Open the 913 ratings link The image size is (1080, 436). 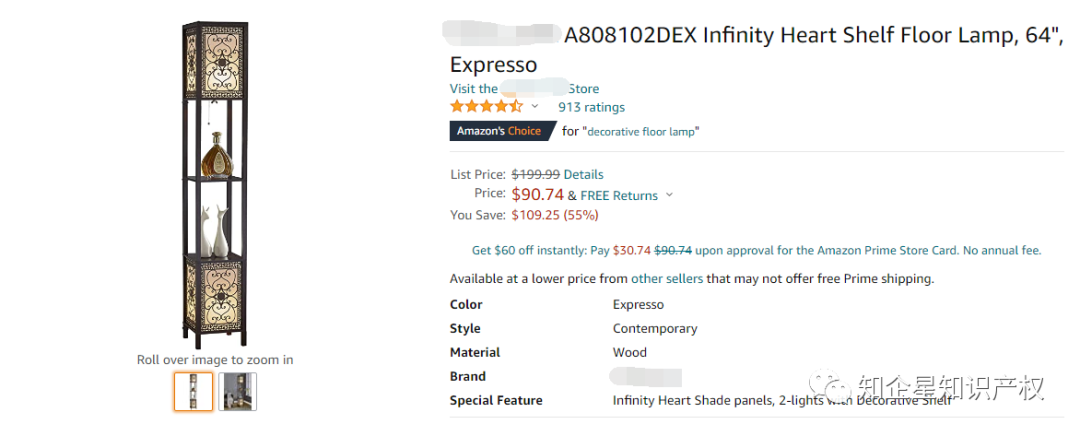591,107
